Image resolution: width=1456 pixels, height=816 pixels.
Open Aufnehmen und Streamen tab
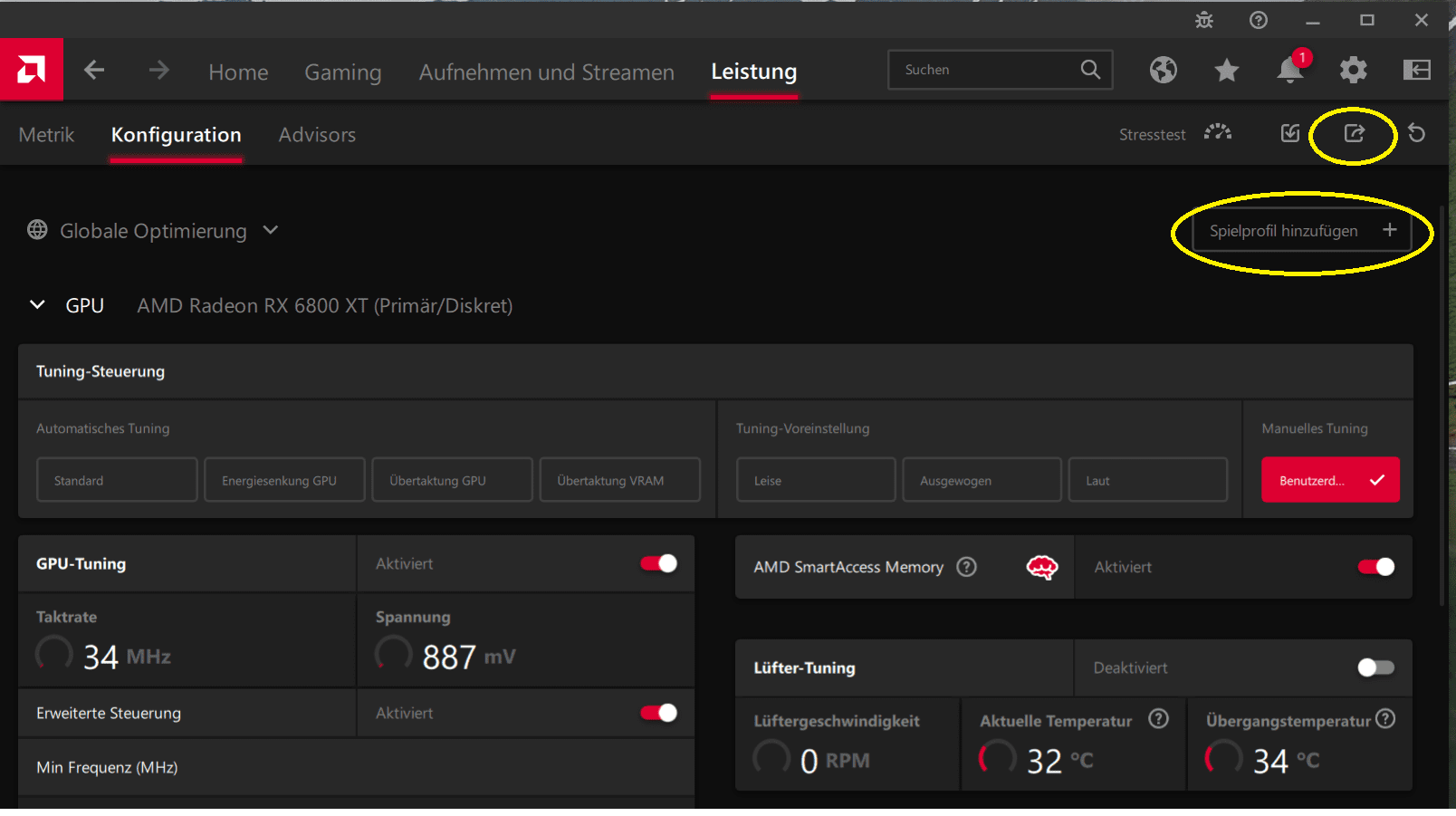click(546, 72)
